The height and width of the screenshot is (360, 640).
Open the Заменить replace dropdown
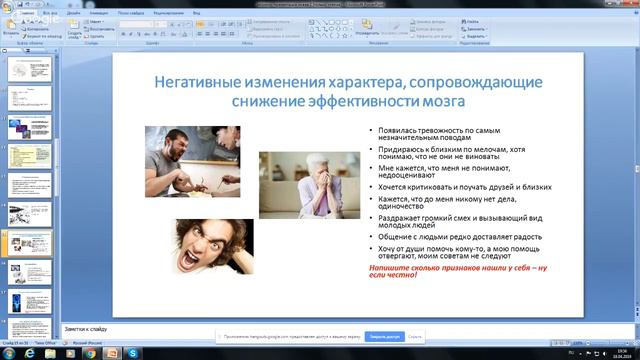473,29
